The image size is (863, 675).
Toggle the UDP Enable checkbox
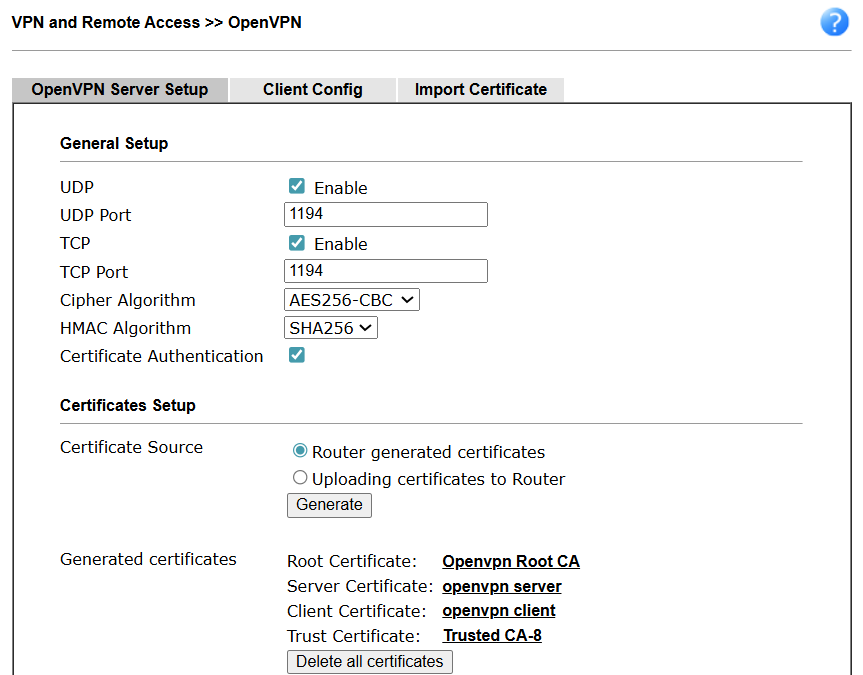(x=297, y=186)
